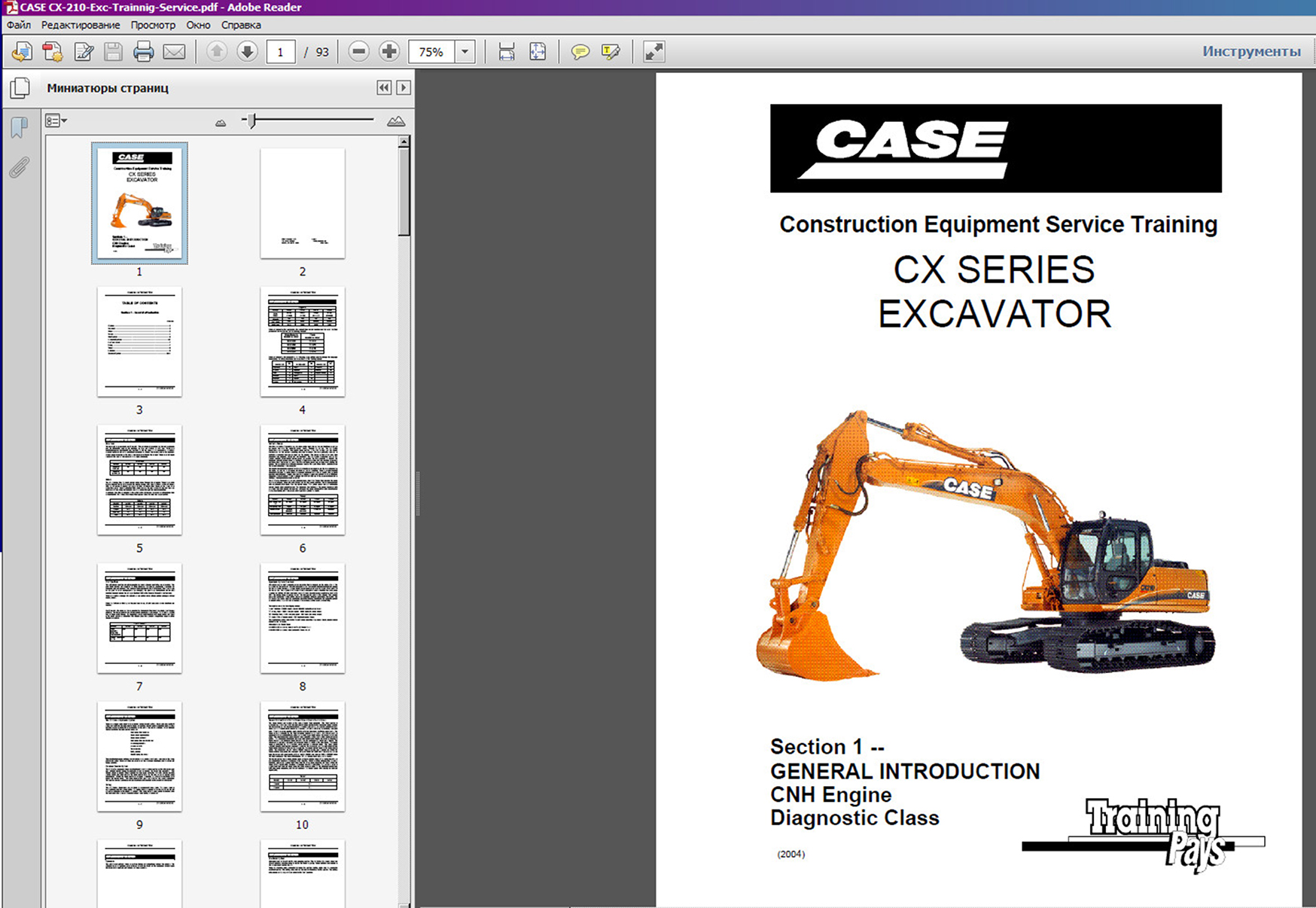
Task: Open the Просмотр menu
Action: point(153,25)
